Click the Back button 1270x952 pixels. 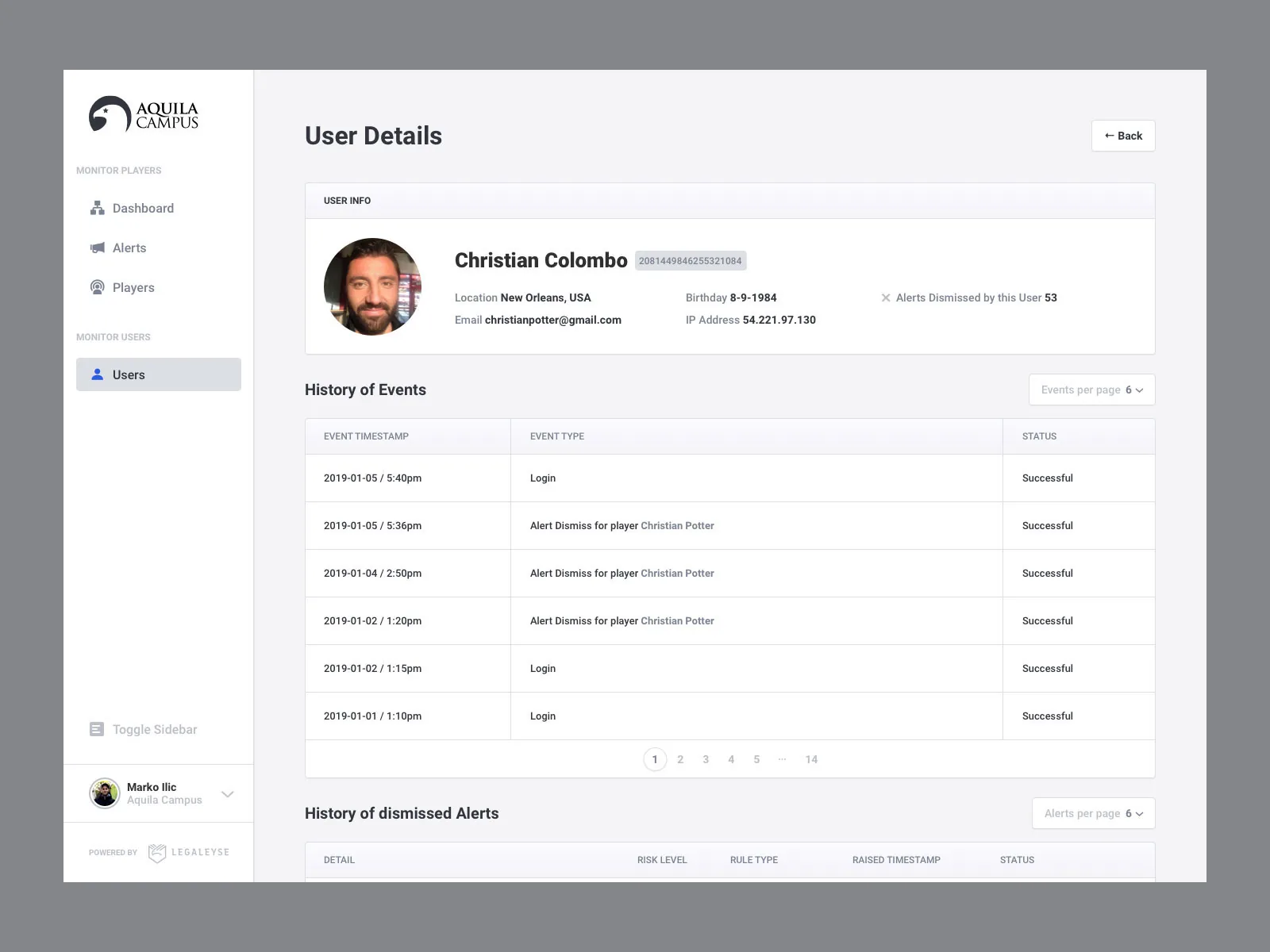[x=1123, y=136]
